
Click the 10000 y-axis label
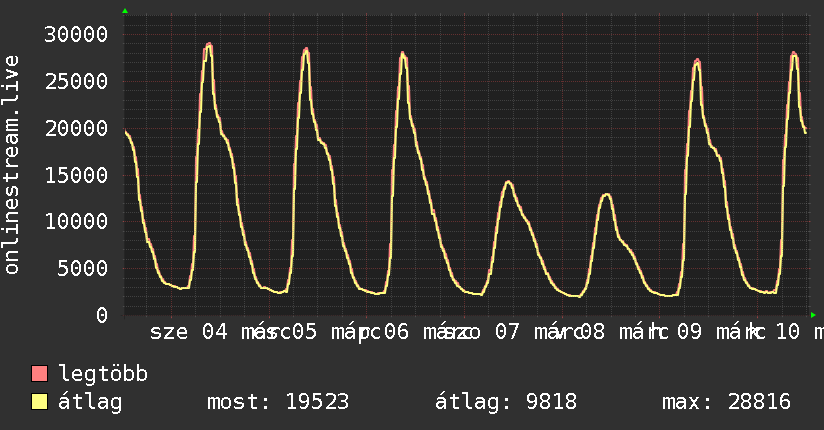click(76, 221)
